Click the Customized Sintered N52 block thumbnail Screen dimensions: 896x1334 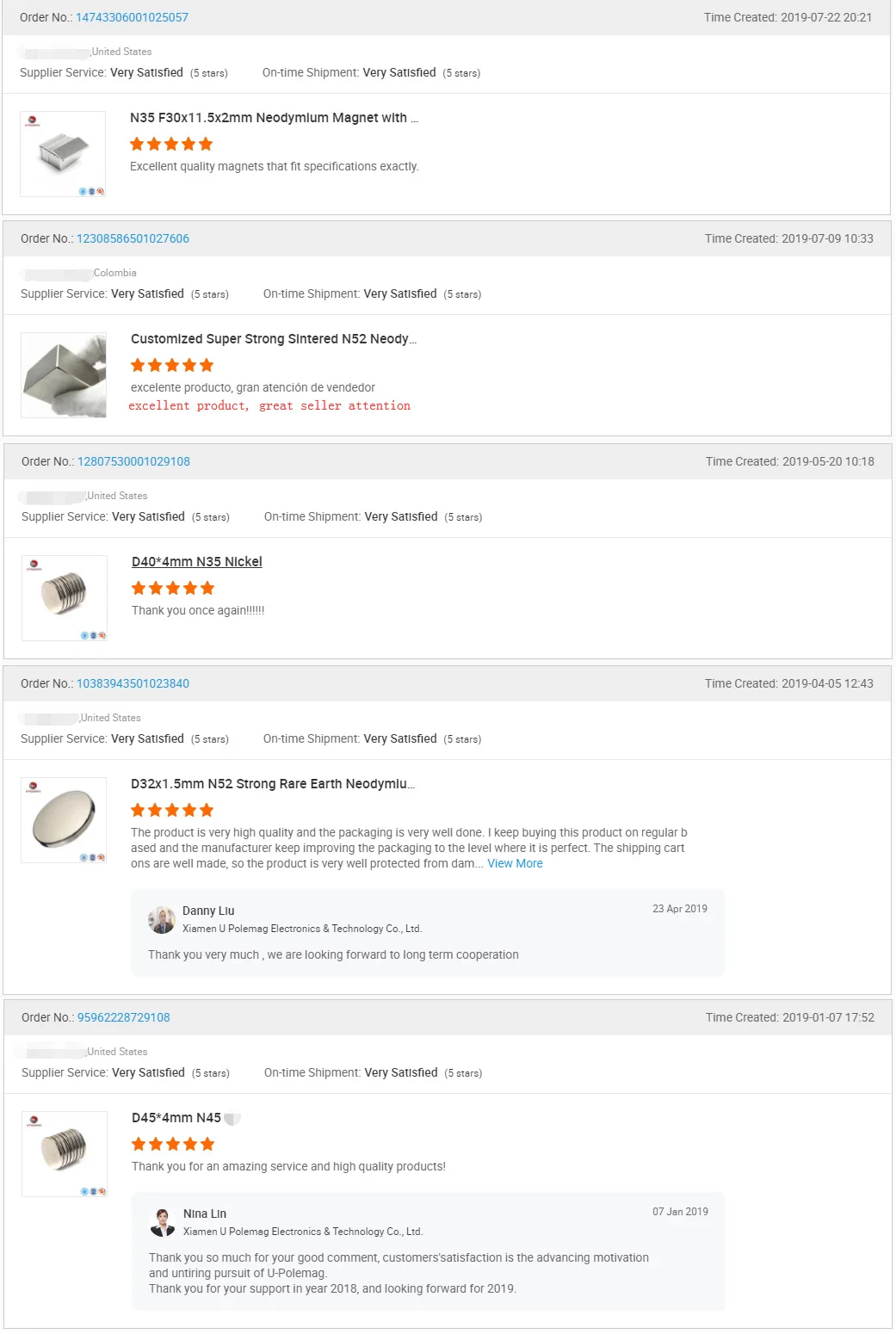[x=64, y=375]
